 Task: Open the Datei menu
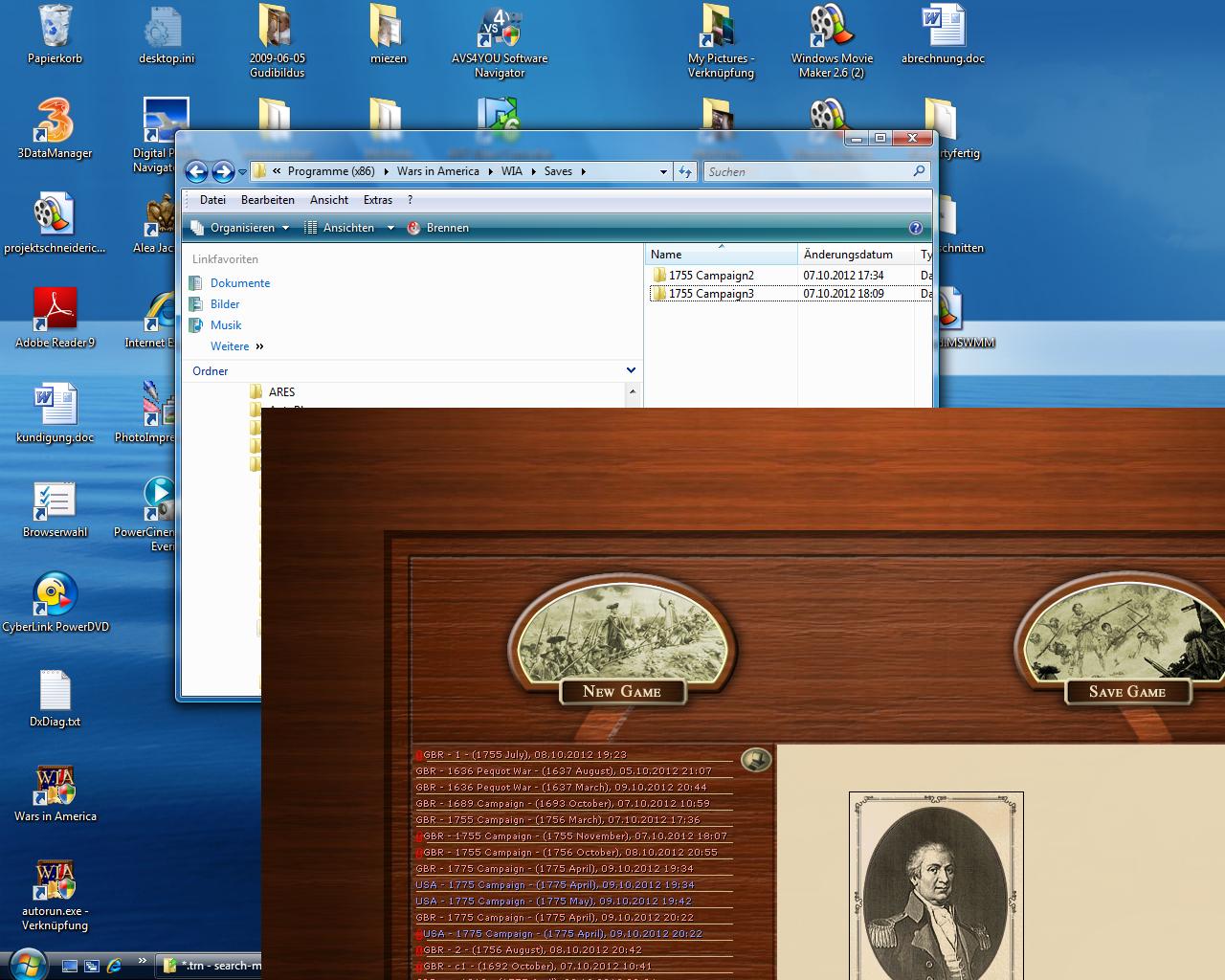coord(212,200)
